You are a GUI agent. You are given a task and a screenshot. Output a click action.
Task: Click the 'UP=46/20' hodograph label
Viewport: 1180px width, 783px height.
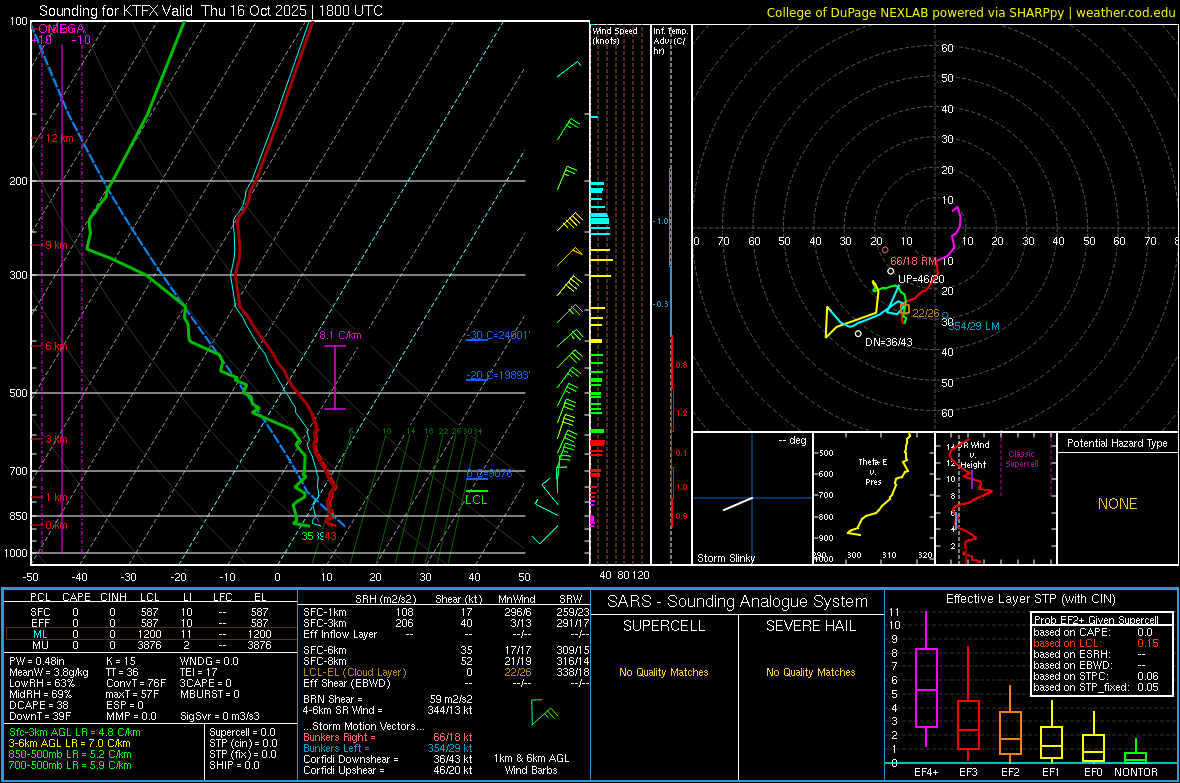click(921, 279)
